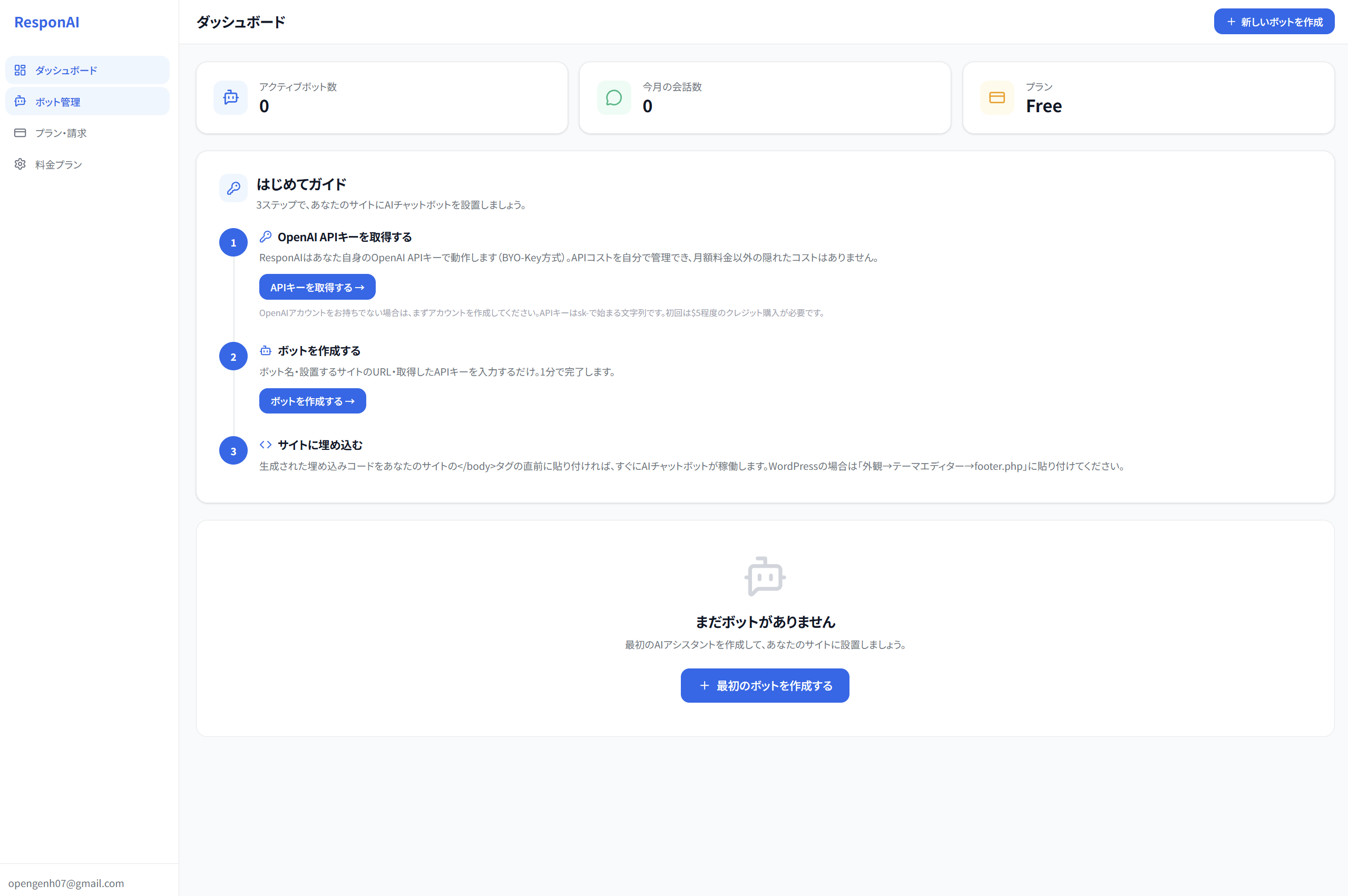The image size is (1348, 896).
Task: Click the bot icon beside ボットを作成する heading
Action: click(265, 350)
